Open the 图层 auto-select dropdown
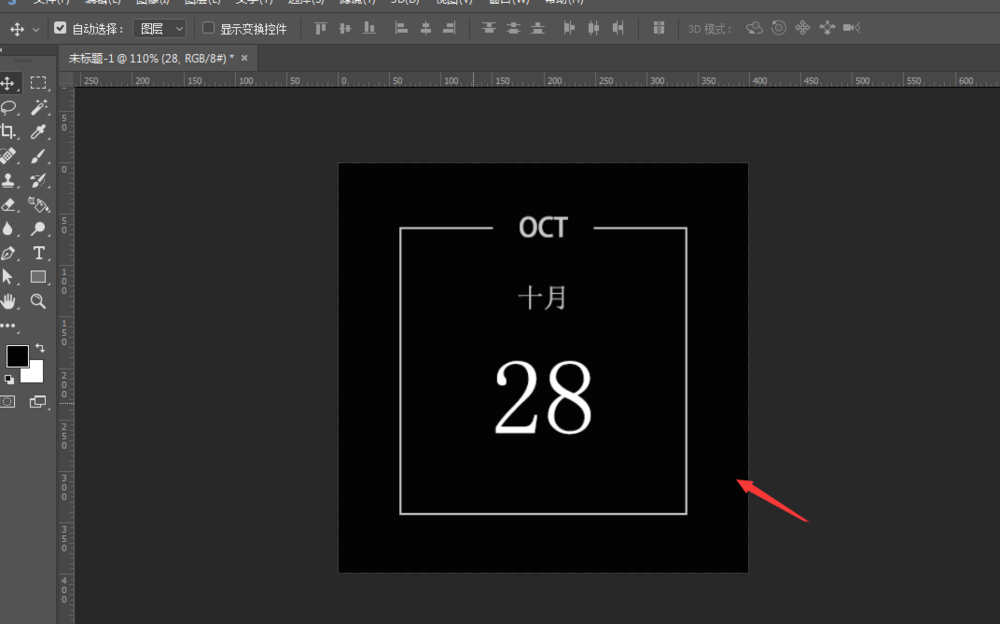The image size is (1000, 624). 160,28
